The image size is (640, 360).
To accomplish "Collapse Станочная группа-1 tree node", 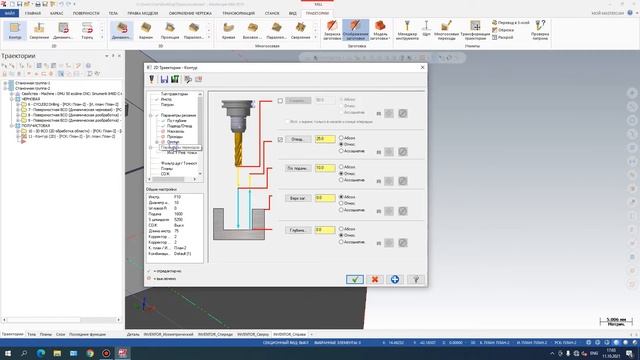I will coord(5,83).
